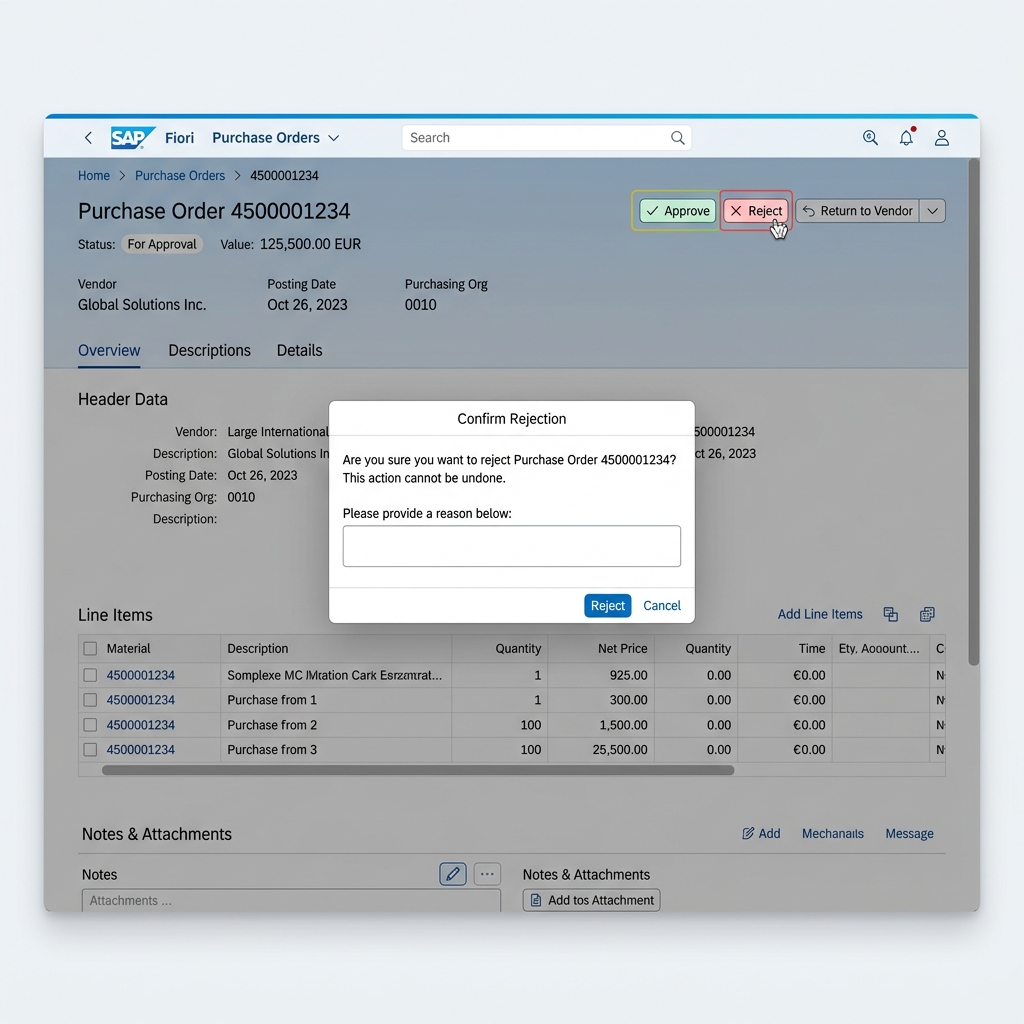Screen dimensions: 1024x1024
Task: Click the horizontal scrollbar under Line Items table
Action: [x=418, y=770]
